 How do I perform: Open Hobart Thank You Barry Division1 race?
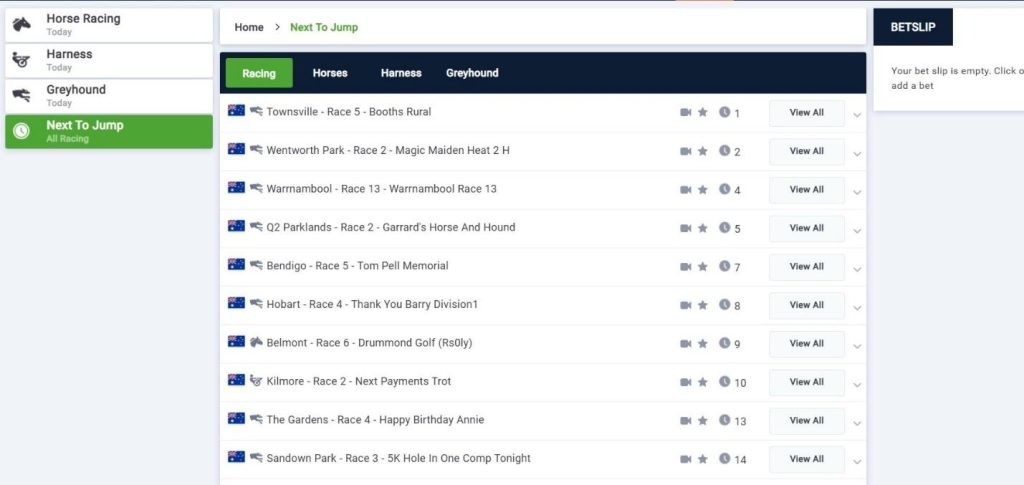pyautogui.click(x=372, y=304)
